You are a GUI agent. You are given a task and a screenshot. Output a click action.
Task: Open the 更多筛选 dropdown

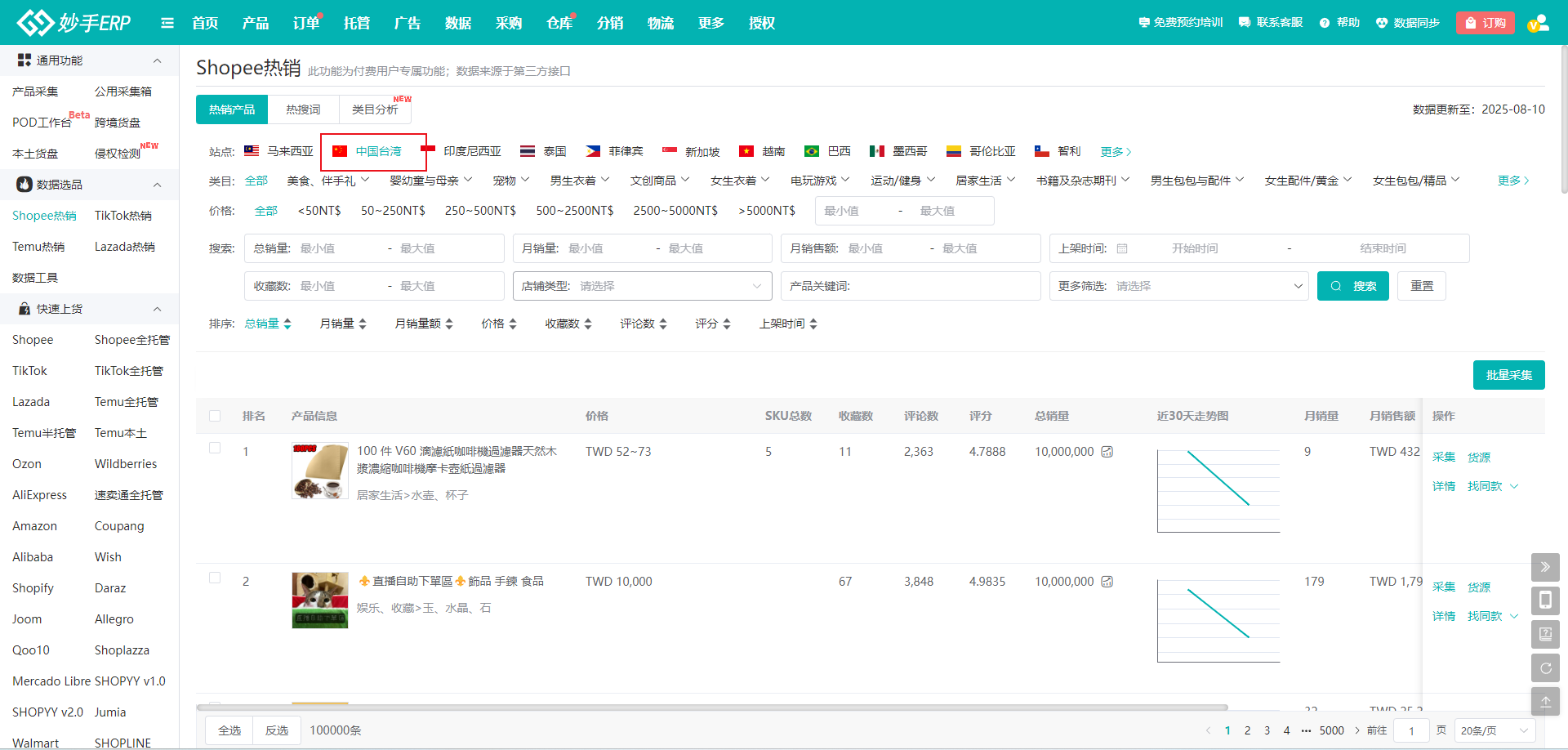(1179, 286)
